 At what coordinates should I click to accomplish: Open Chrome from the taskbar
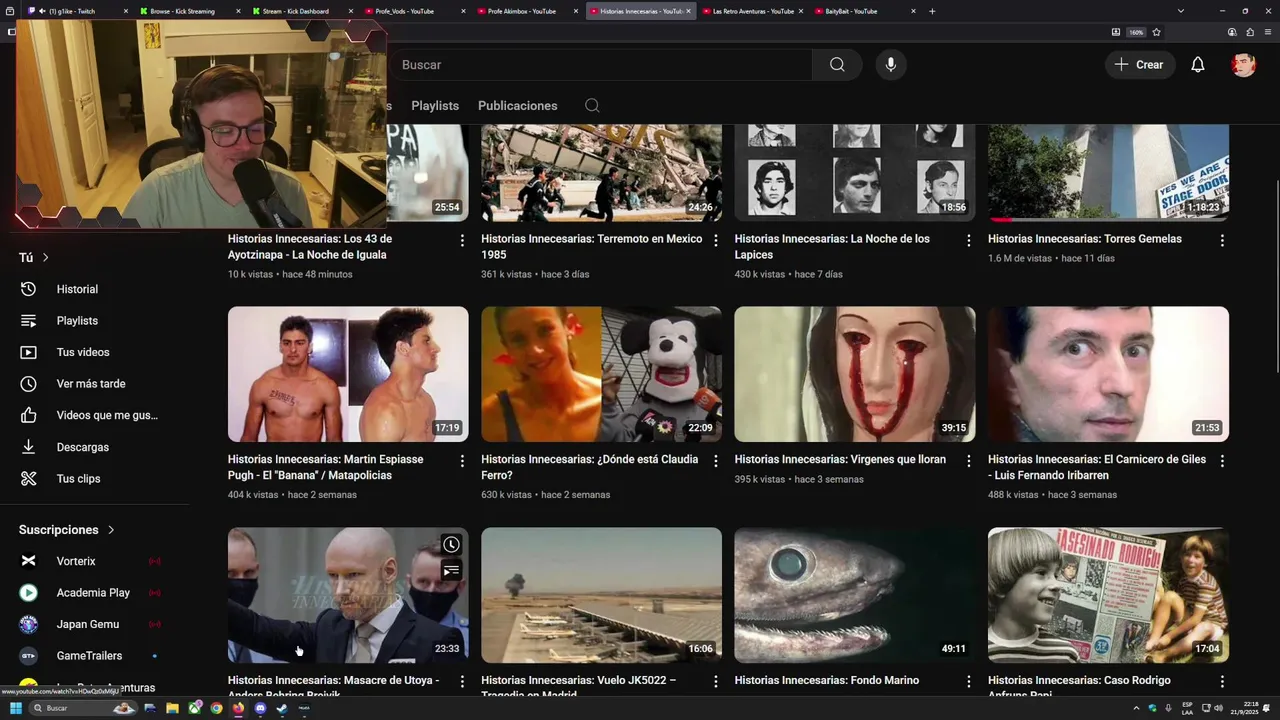pyautogui.click(x=216, y=708)
